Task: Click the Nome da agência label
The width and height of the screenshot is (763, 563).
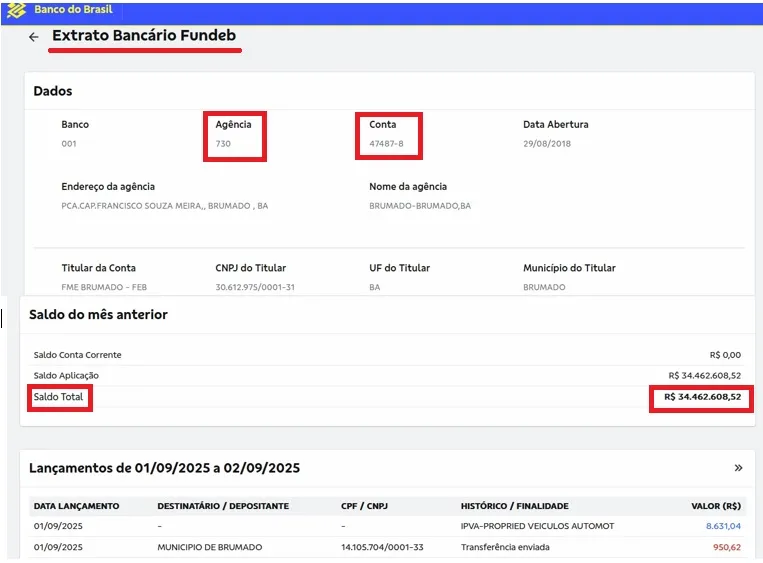Action: pos(408,186)
